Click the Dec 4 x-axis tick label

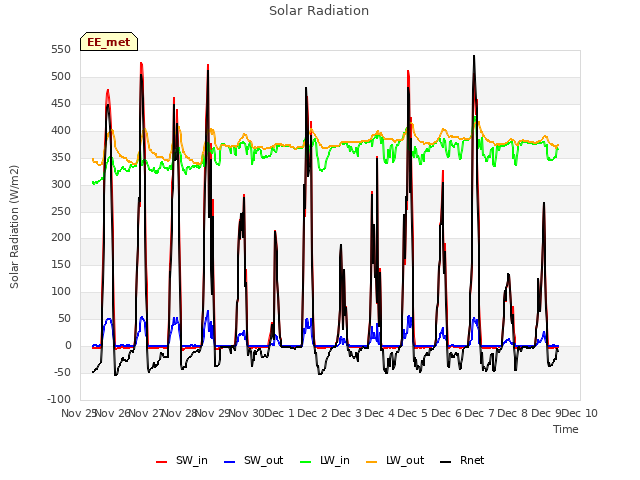point(379,413)
